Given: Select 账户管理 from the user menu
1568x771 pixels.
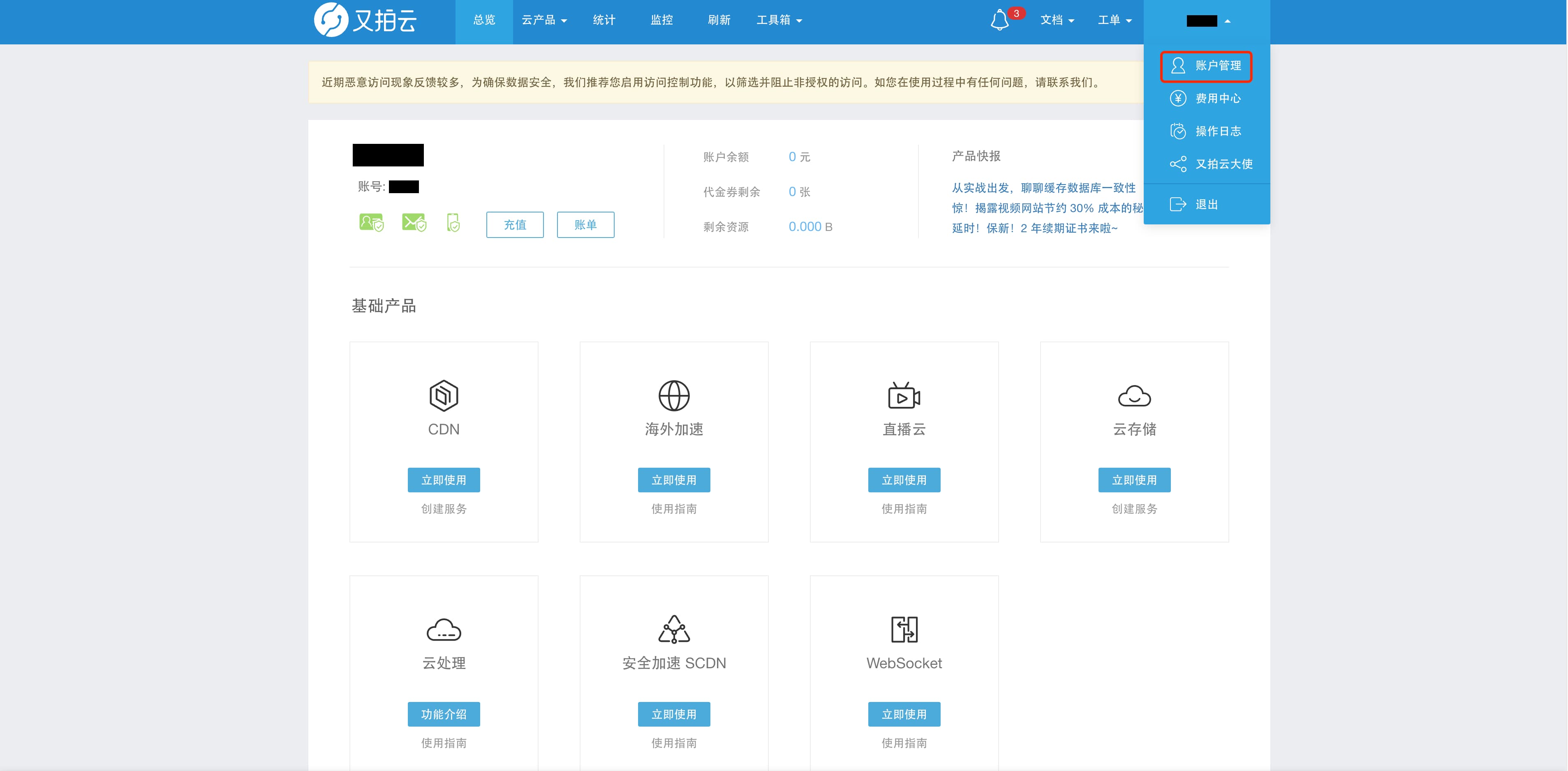Looking at the screenshot, I should [x=1206, y=66].
